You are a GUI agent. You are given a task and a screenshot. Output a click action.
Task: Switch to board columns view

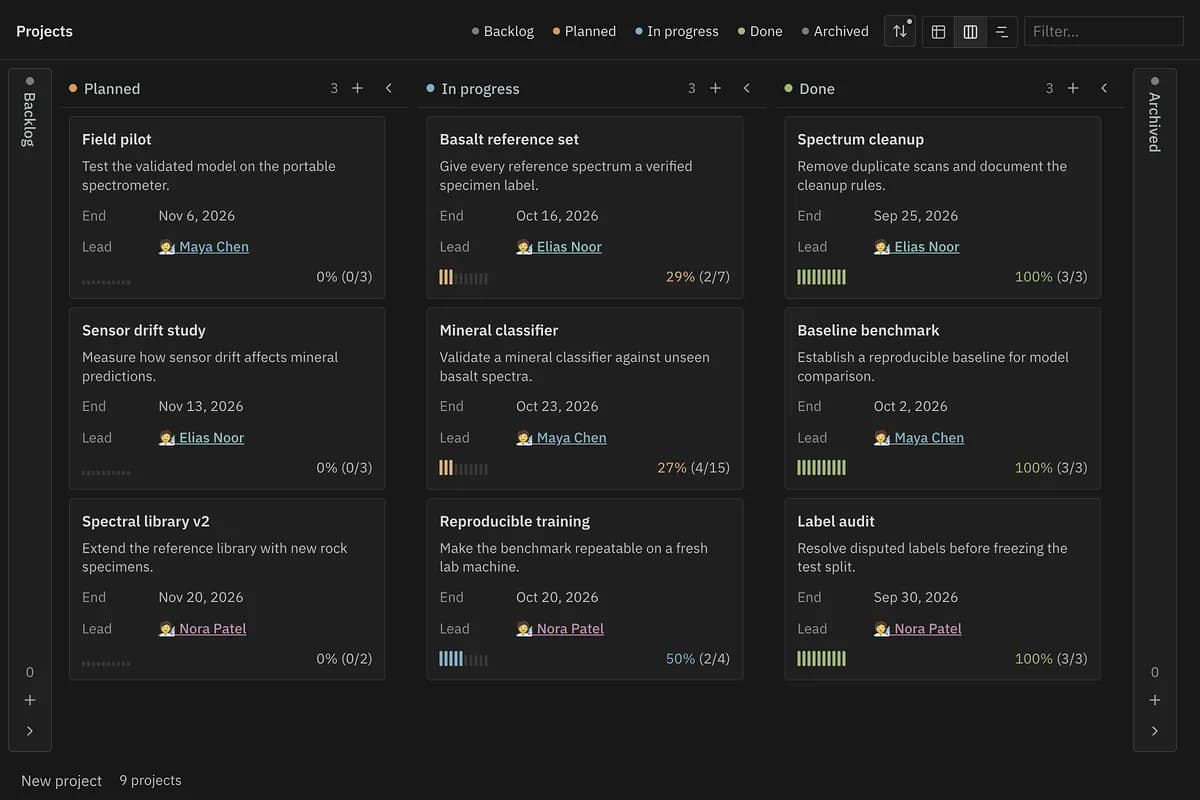click(970, 31)
